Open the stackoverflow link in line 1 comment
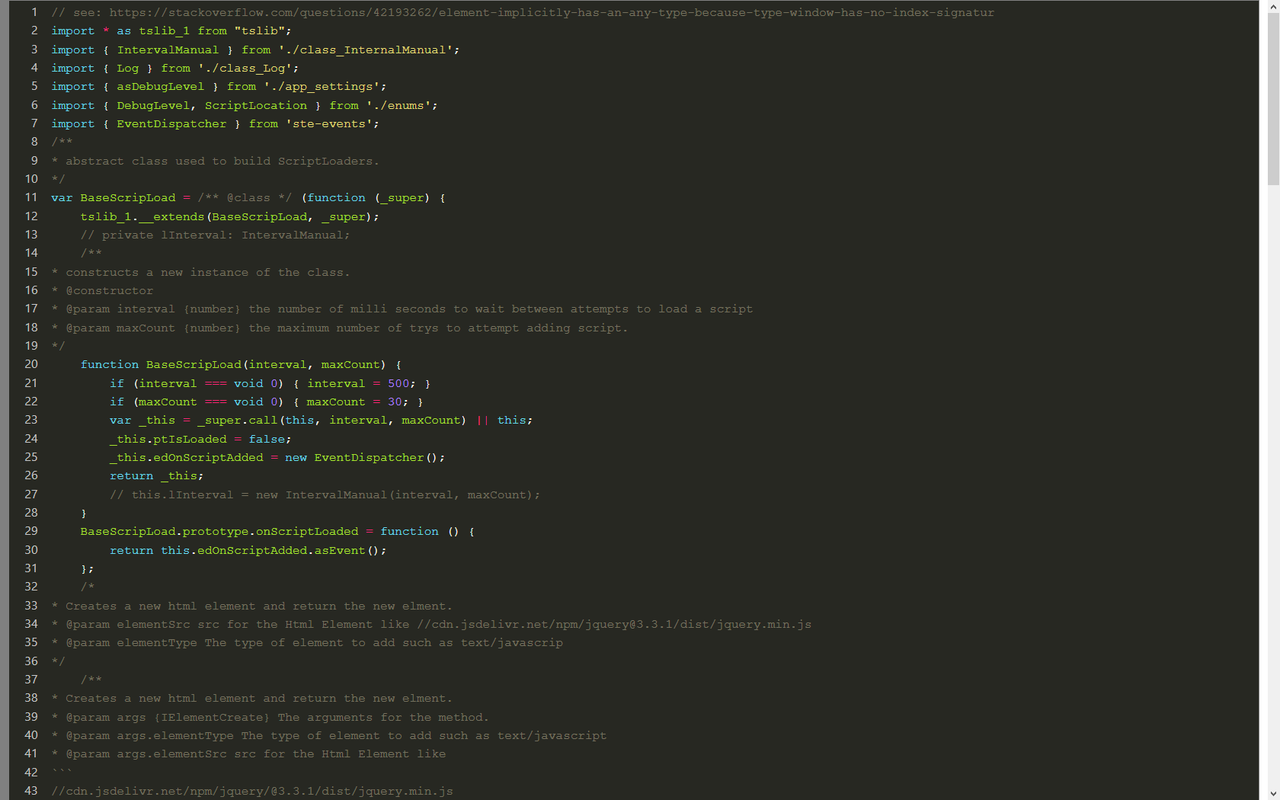This screenshot has width=1280, height=800. click(x=550, y=12)
